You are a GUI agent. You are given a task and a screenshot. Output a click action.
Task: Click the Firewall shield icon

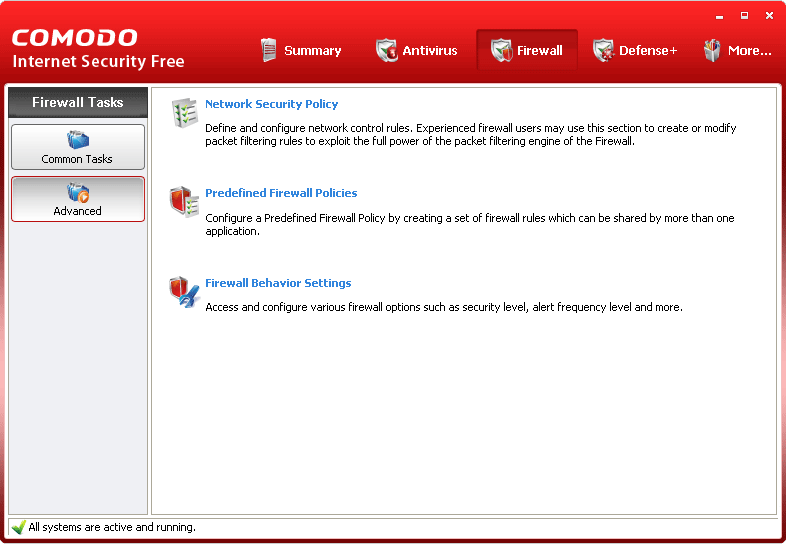501,50
